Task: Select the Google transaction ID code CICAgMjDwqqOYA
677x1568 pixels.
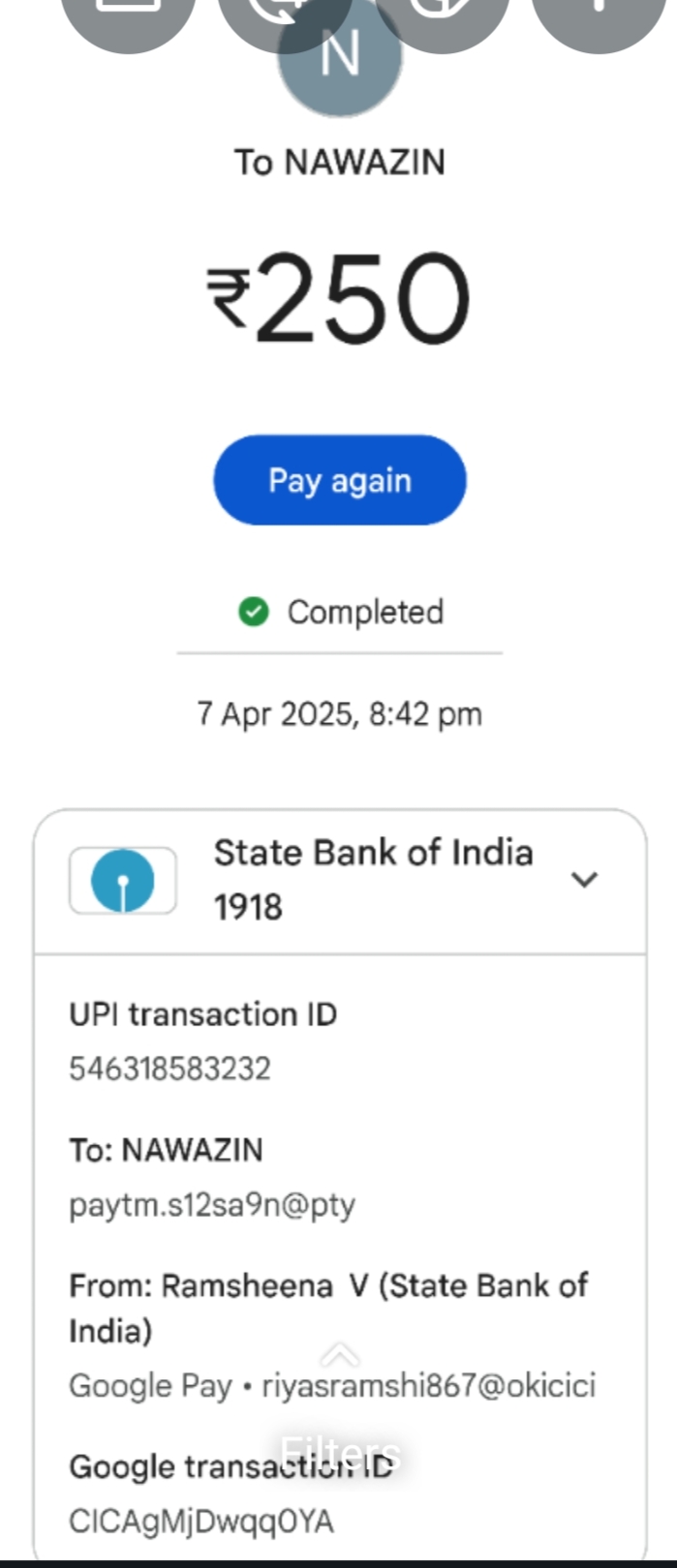Action: 201,1521
